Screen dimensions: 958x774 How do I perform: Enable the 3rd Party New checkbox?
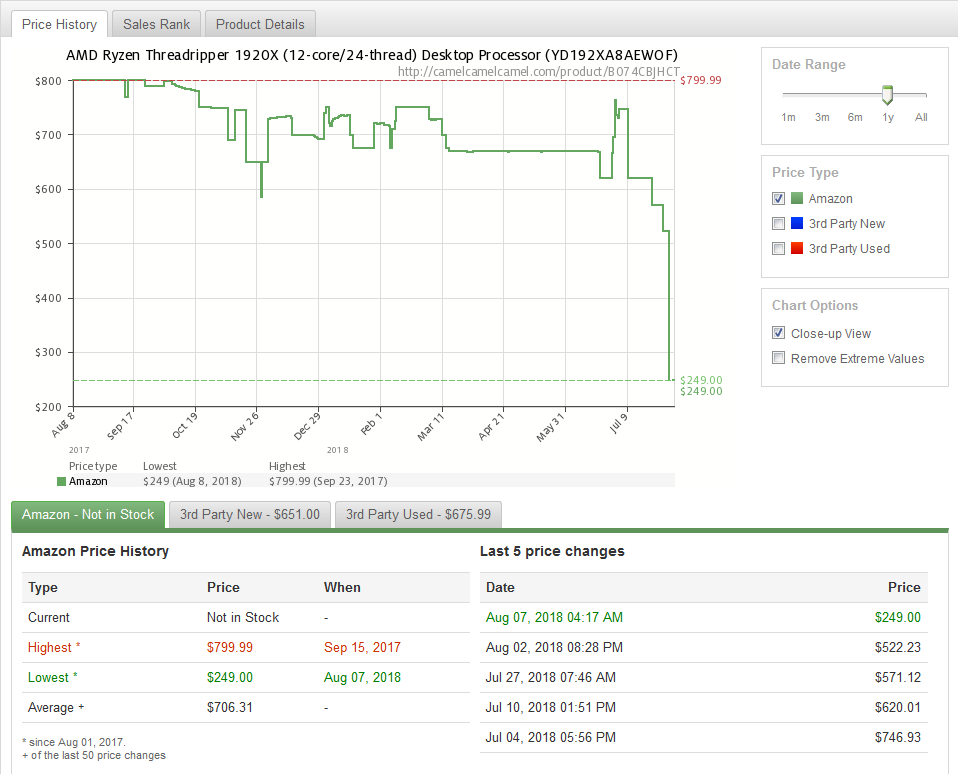point(778,224)
